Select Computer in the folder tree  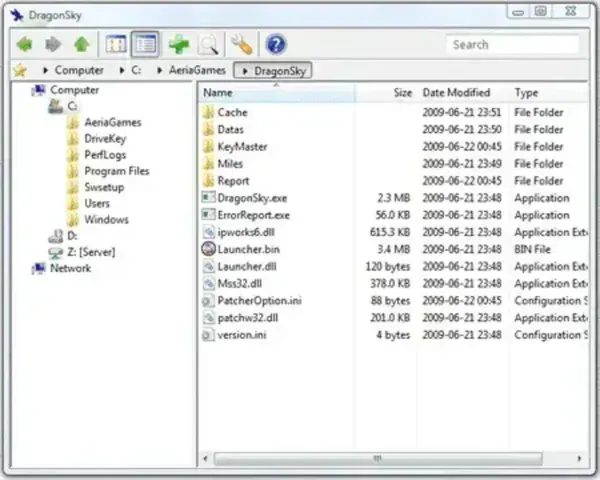(x=74, y=90)
